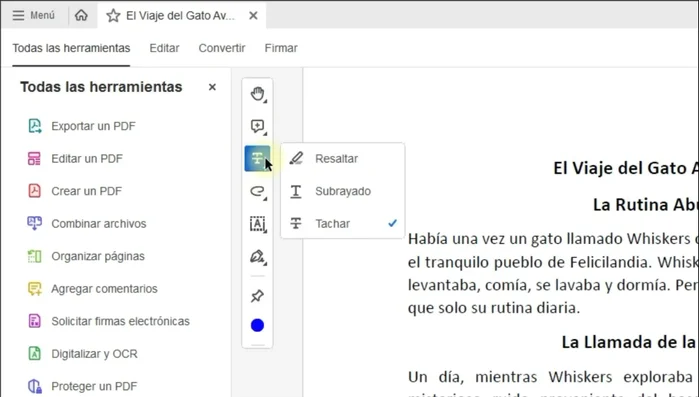This screenshot has height=397, width=699.
Task: Select the text box tool
Action: click(257, 224)
